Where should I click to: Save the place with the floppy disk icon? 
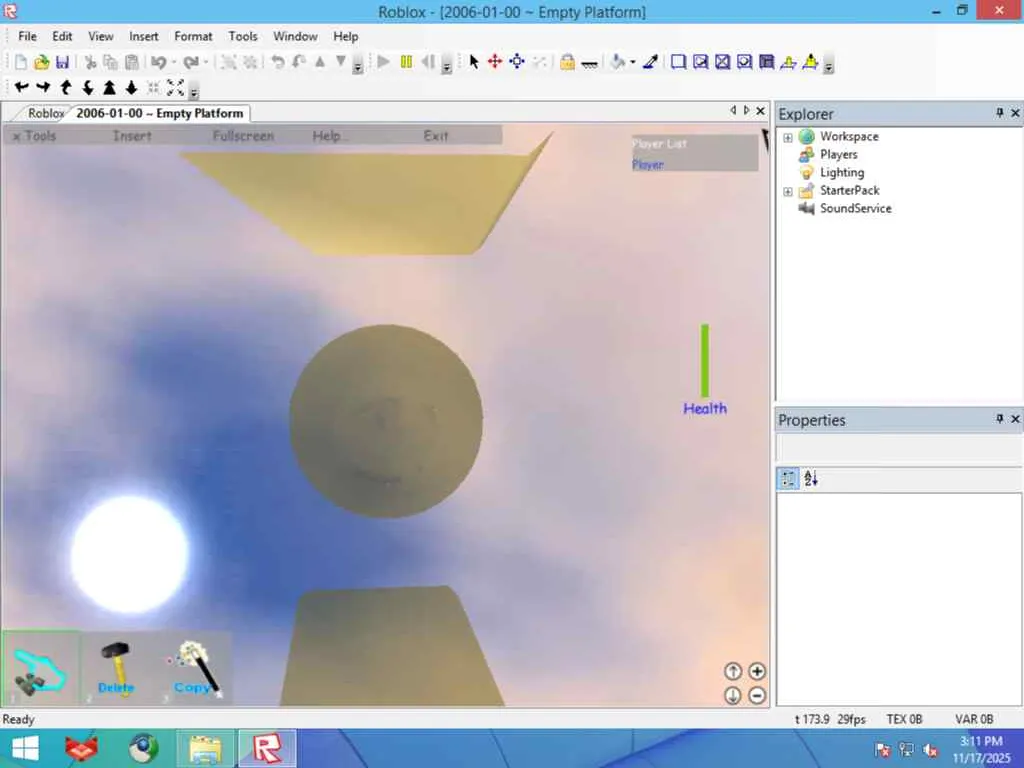[x=62, y=62]
